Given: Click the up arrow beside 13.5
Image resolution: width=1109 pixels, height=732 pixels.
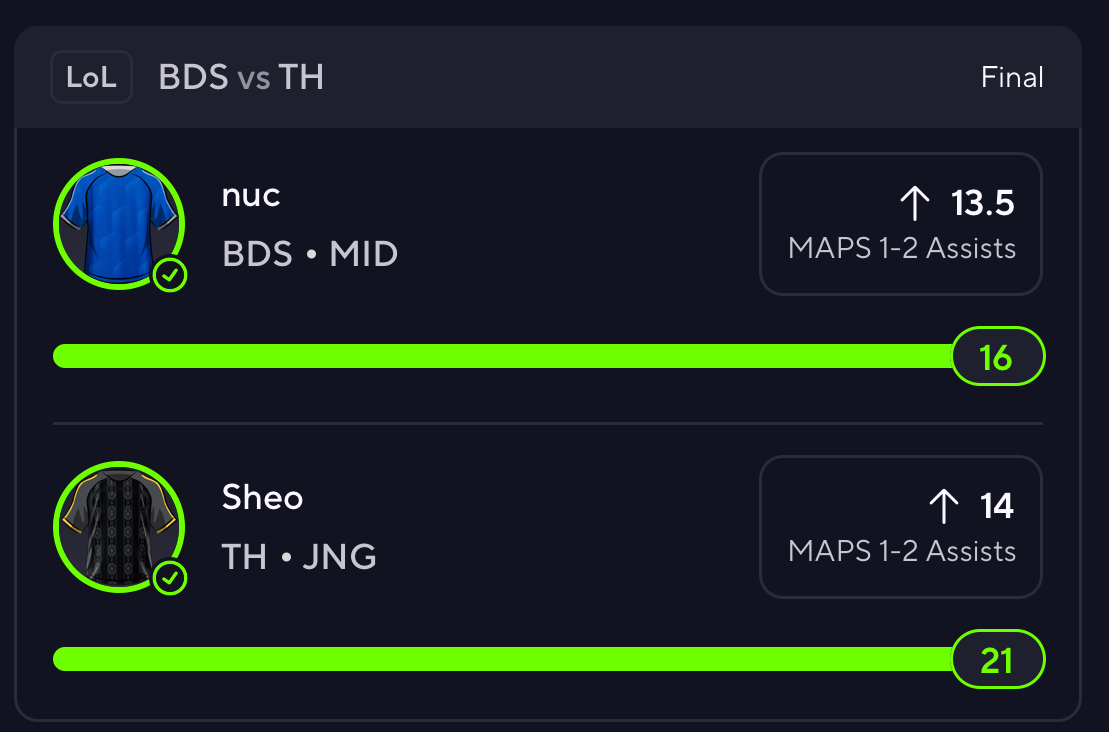Looking at the screenshot, I should point(915,203).
